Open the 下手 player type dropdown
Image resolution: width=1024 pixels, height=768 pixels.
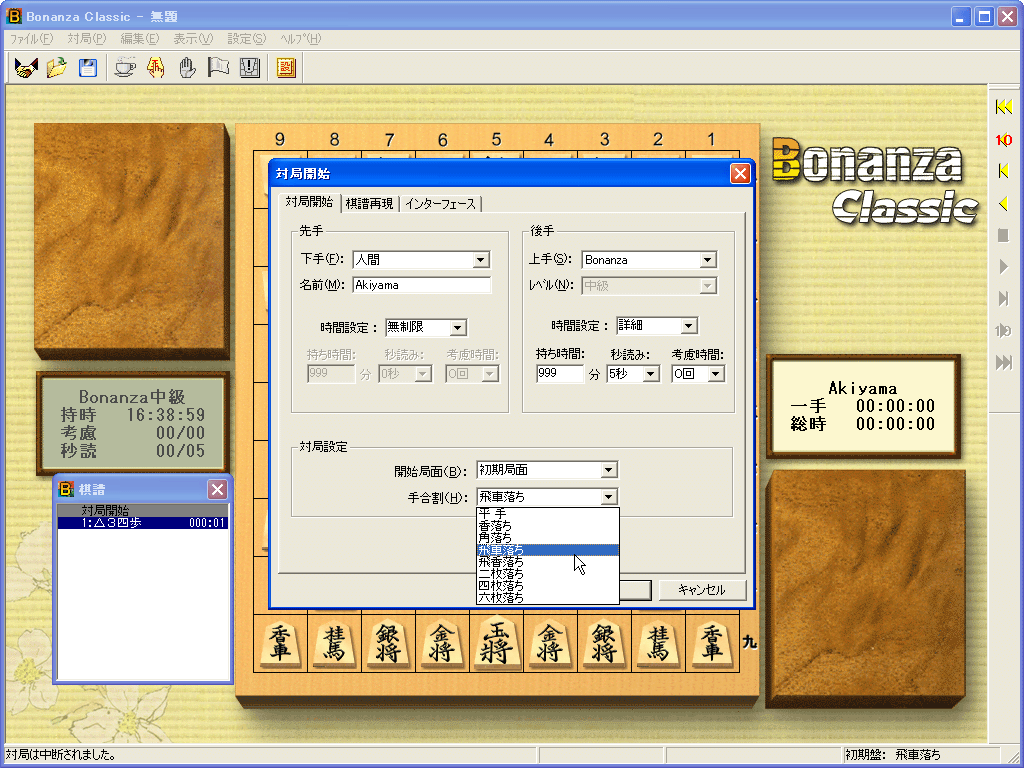tap(481, 260)
